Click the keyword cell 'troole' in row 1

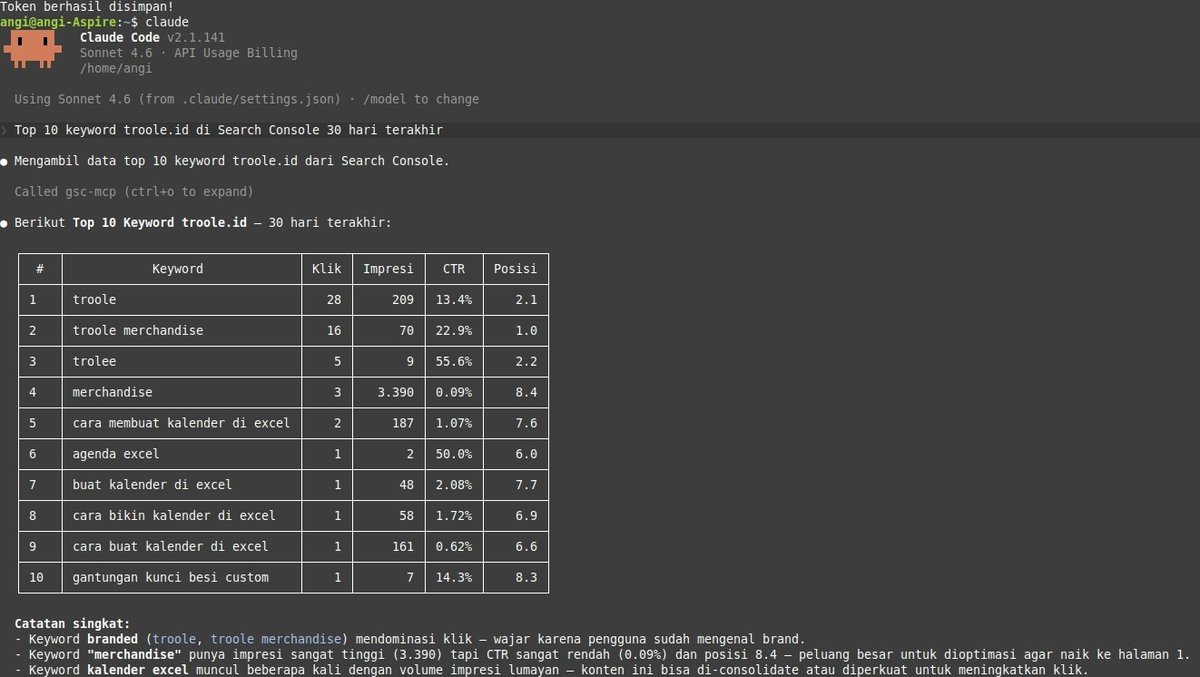(x=94, y=300)
